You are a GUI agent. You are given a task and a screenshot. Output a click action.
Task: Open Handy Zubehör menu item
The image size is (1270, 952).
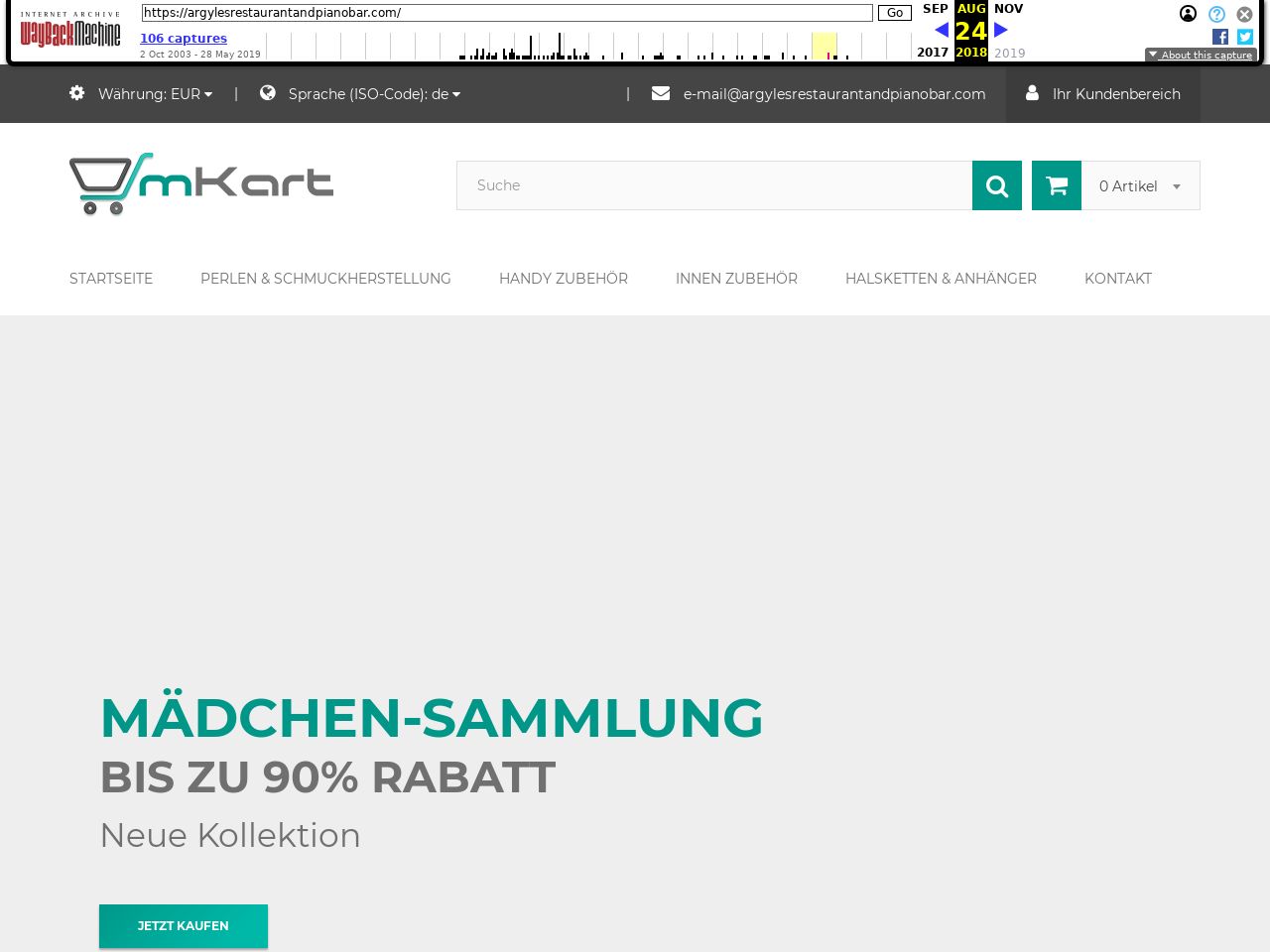[x=563, y=279]
